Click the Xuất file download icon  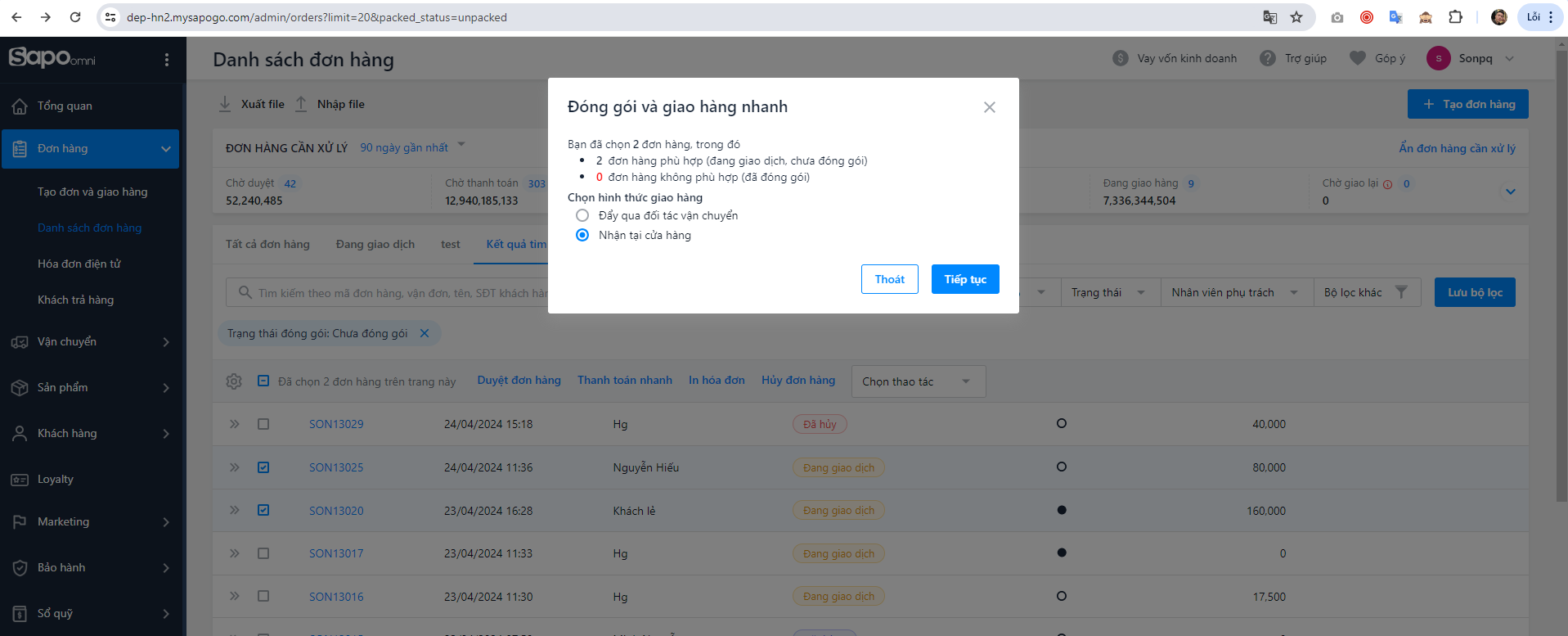coord(225,104)
